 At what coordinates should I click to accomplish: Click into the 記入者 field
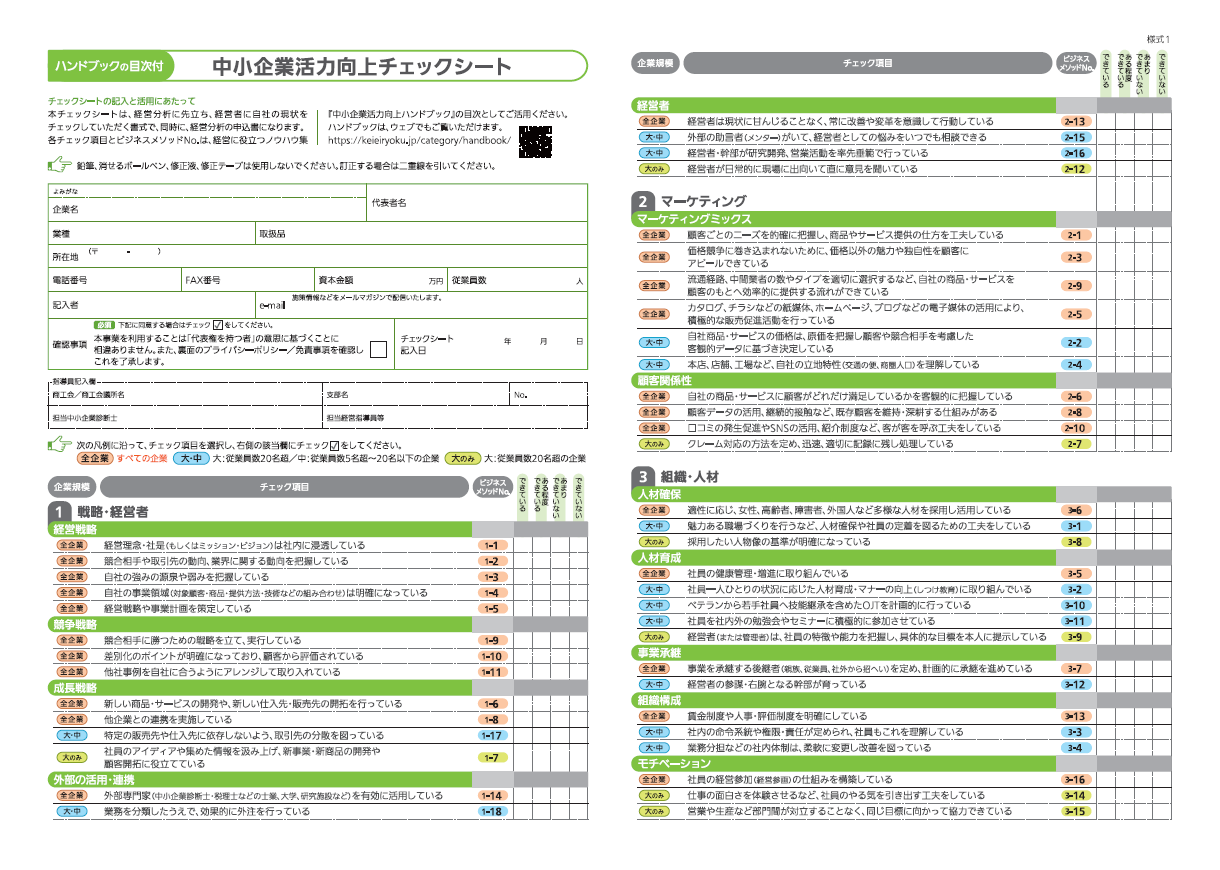pyautogui.click(x=151, y=305)
